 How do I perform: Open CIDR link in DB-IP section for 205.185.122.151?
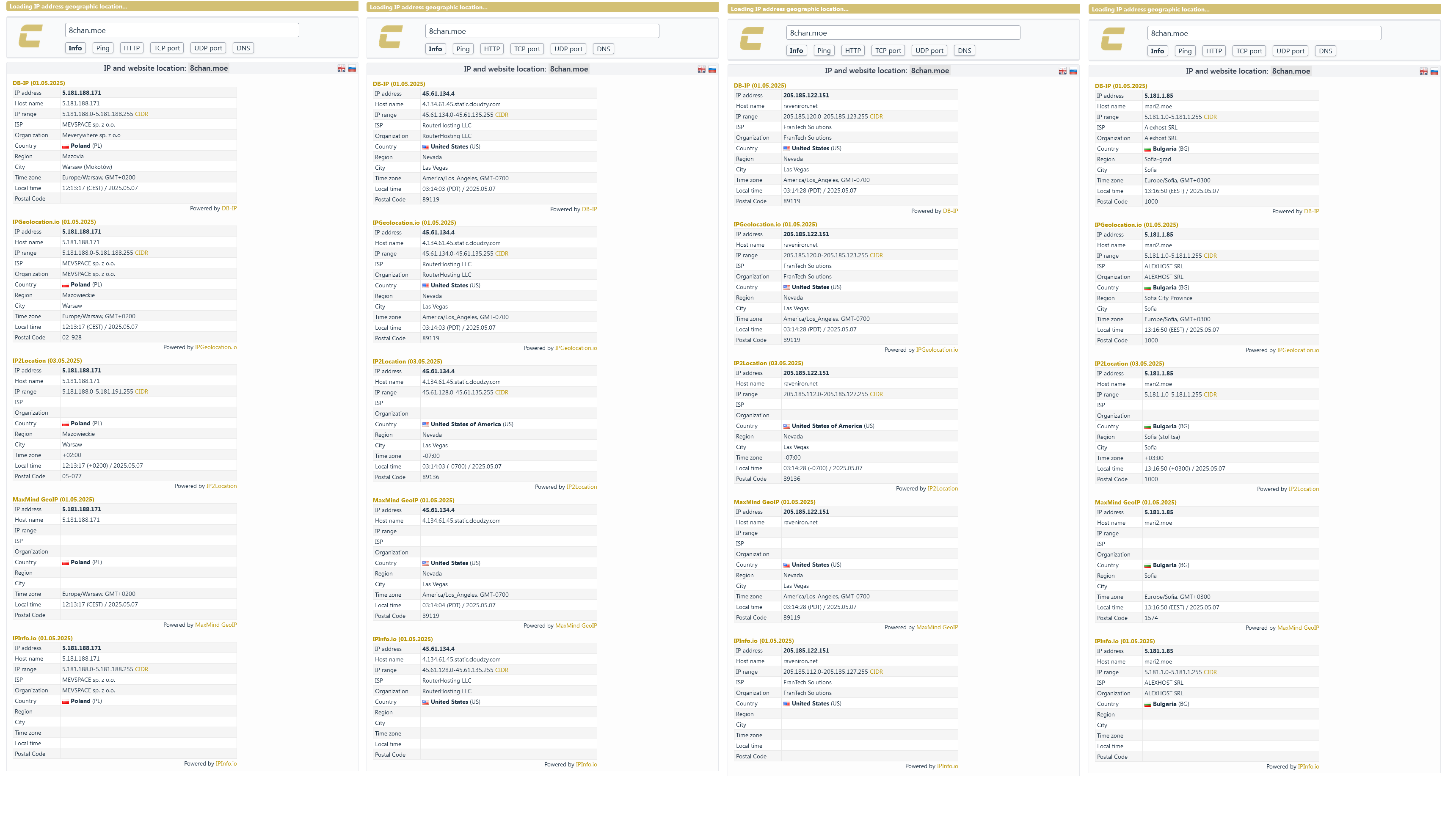[x=876, y=117]
